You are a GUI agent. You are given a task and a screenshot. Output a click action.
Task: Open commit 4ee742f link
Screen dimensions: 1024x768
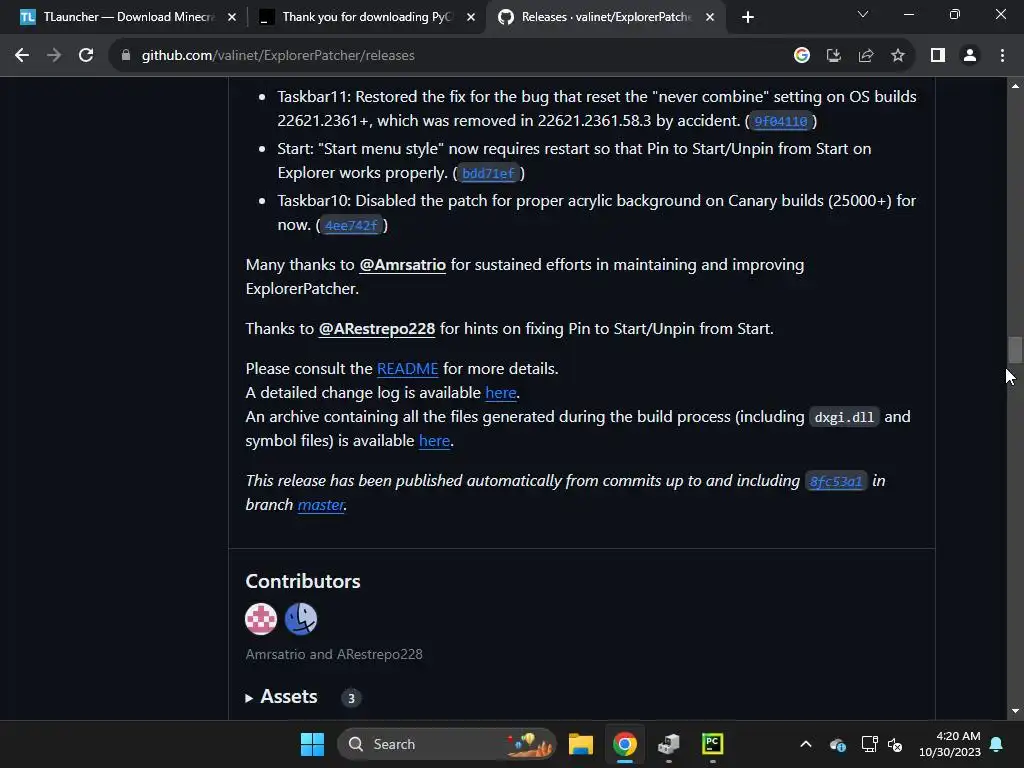tap(351, 226)
